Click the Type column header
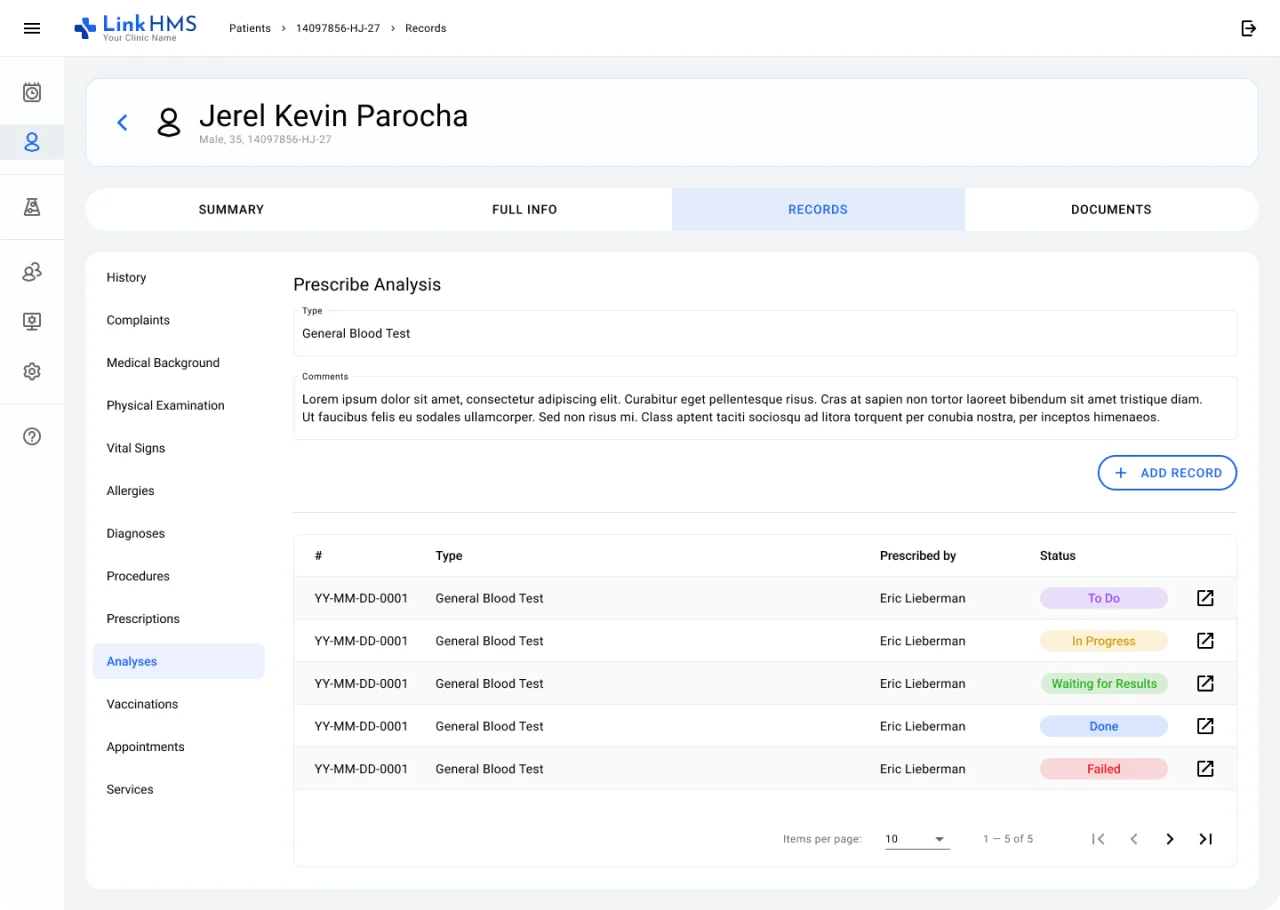1280x910 pixels. click(449, 556)
